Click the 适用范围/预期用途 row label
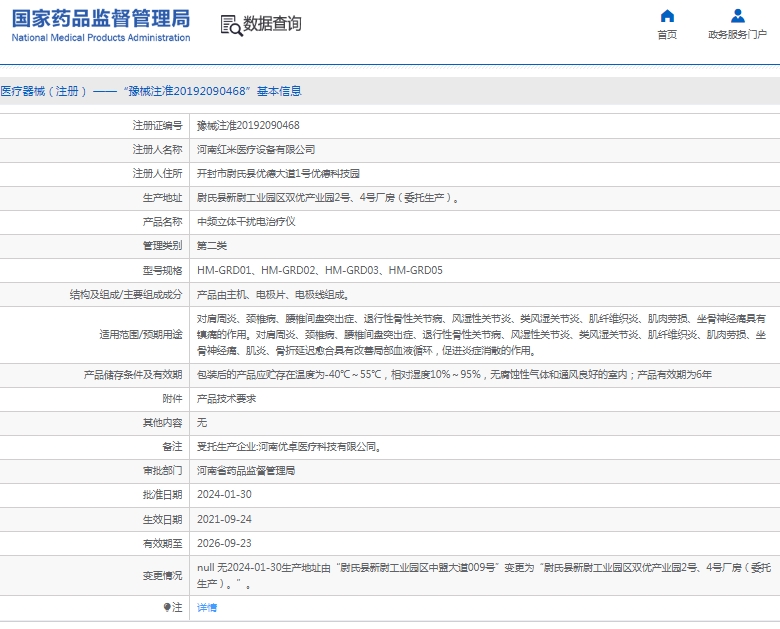780x629 pixels. tap(141, 334)
